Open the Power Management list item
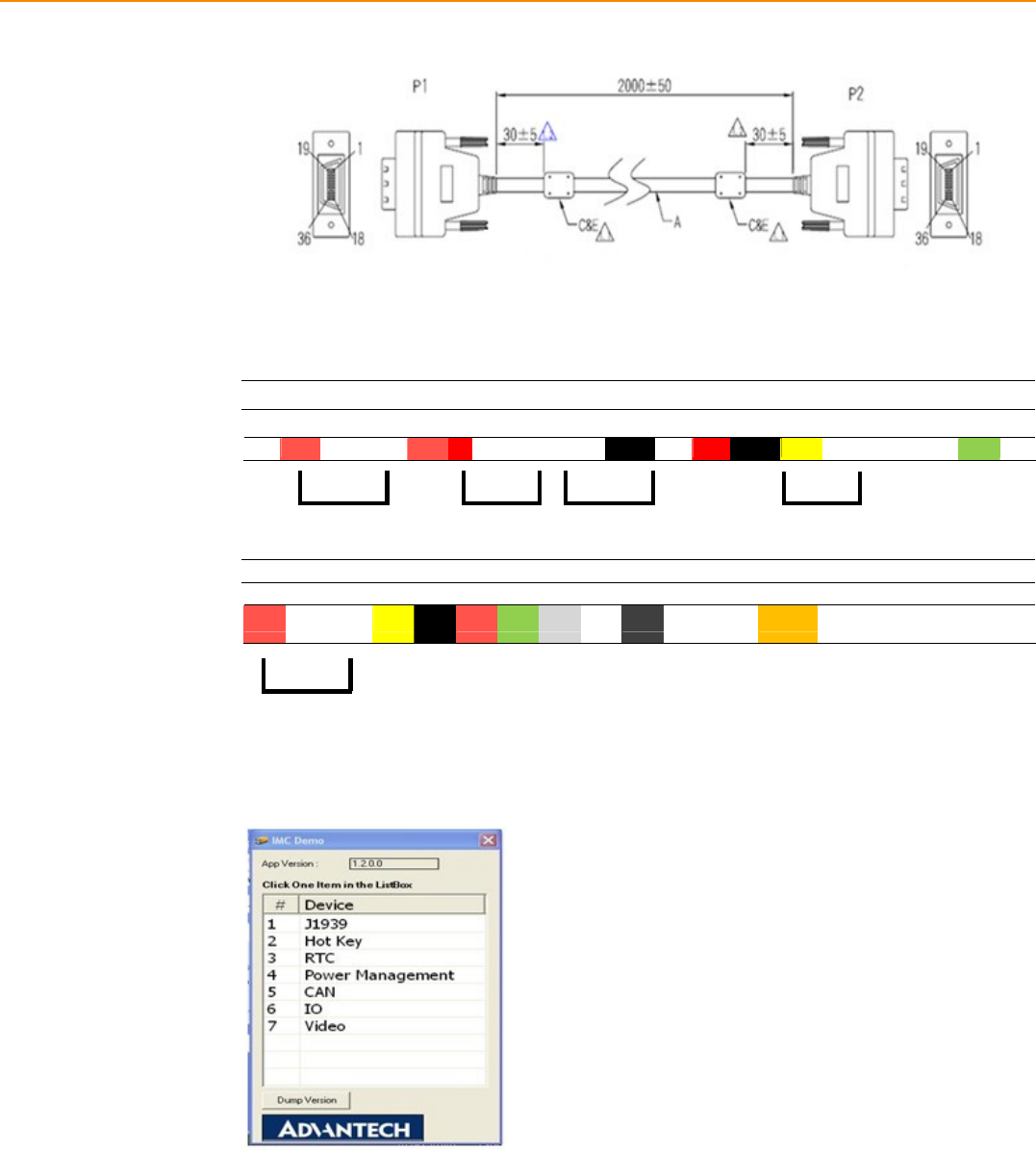Screen dimensions: 1036x1151 [x=374, y=975]
